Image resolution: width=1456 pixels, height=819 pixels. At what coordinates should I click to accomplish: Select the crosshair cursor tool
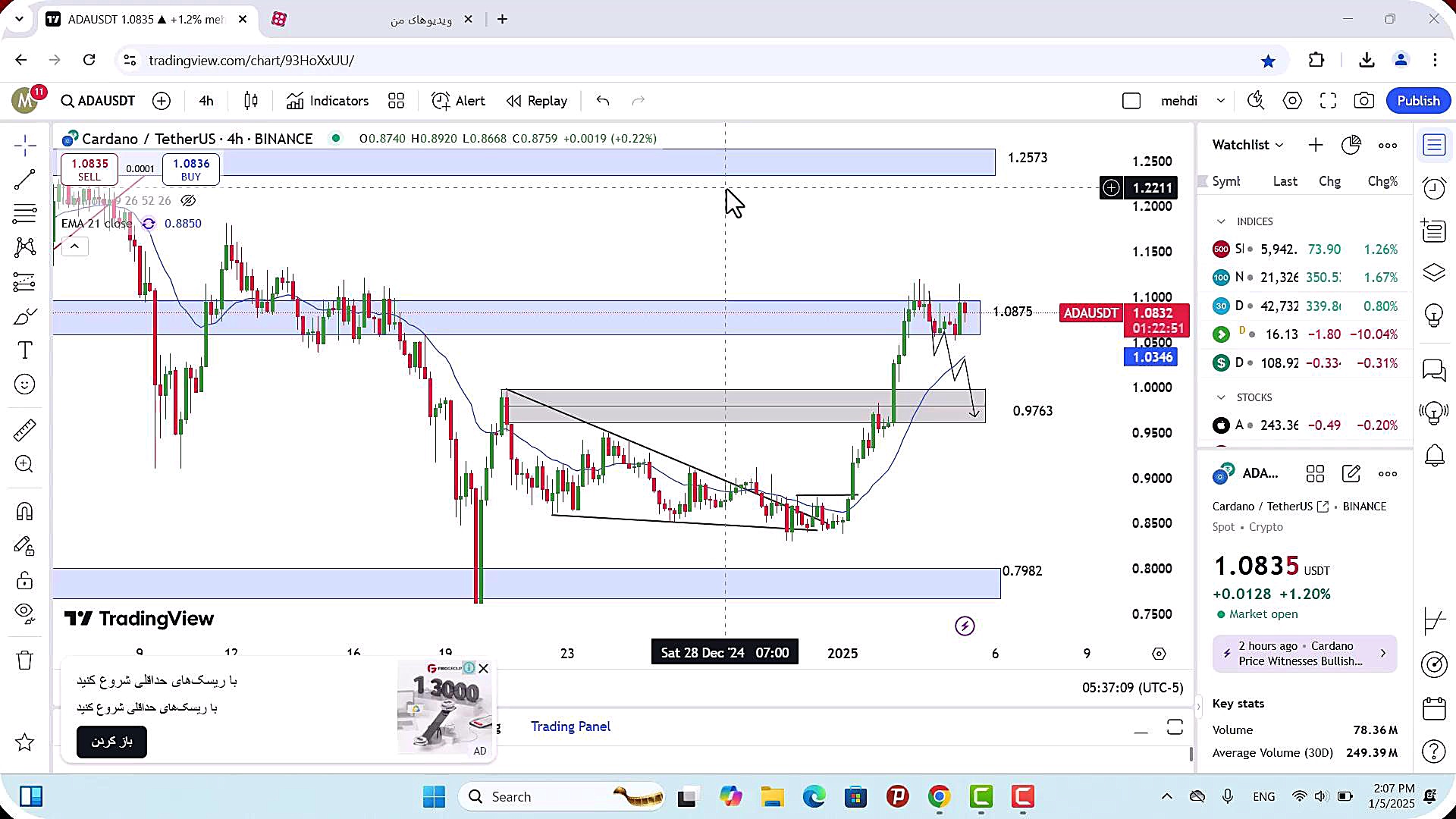click(x=25, y=145)
